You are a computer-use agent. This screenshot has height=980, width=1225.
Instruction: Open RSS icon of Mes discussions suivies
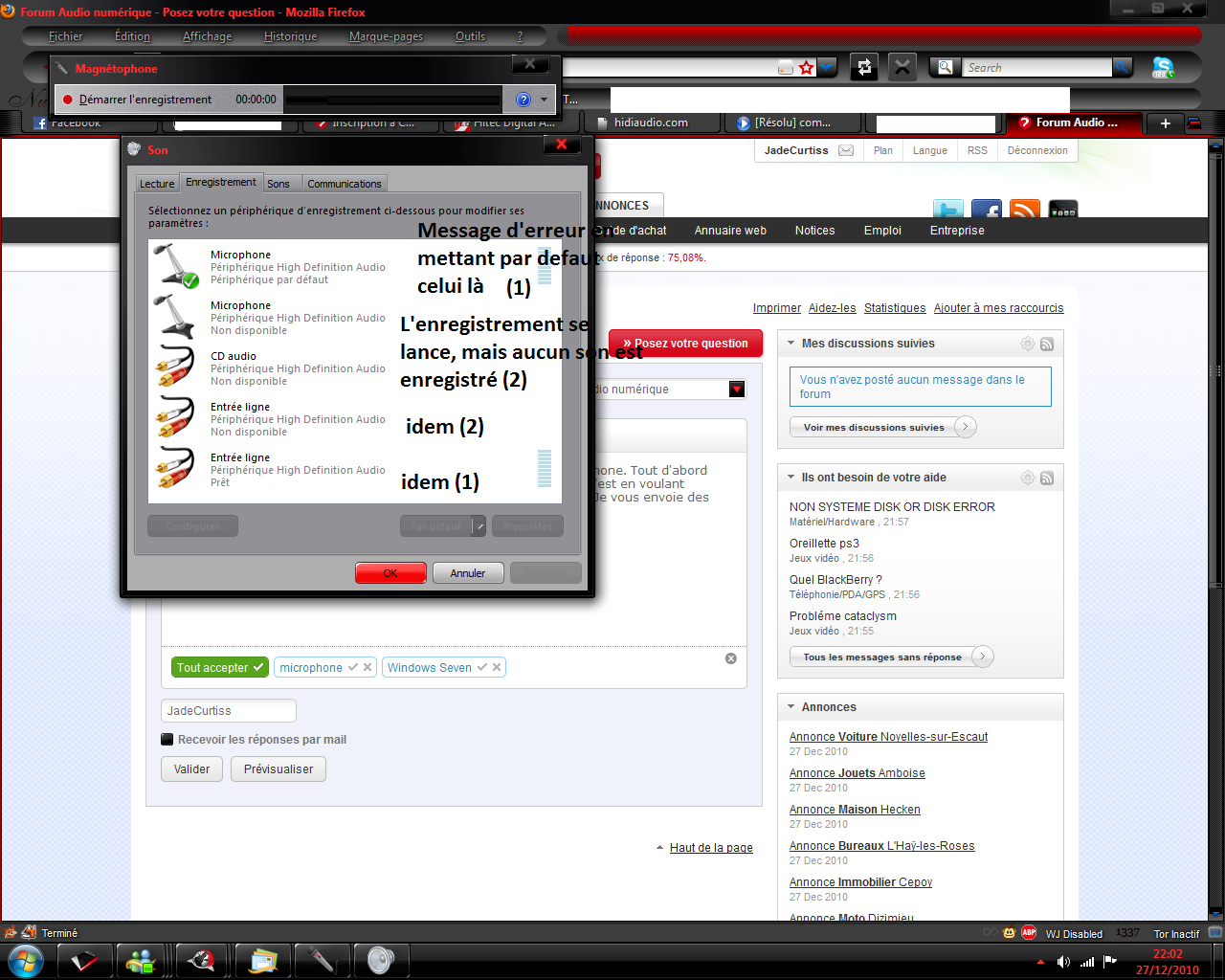[x=1047, y=344]
